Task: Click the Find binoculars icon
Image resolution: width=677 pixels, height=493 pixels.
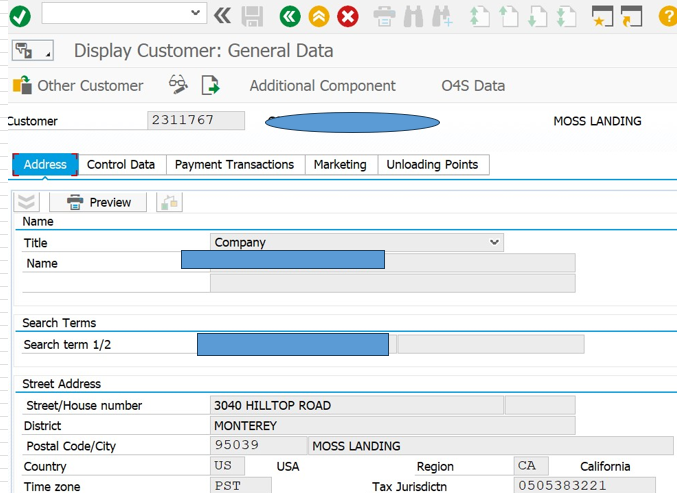Action: (x=414, y=16)
